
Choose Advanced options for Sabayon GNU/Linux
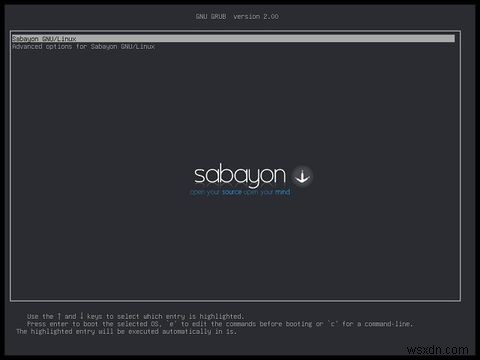point(84,47)
